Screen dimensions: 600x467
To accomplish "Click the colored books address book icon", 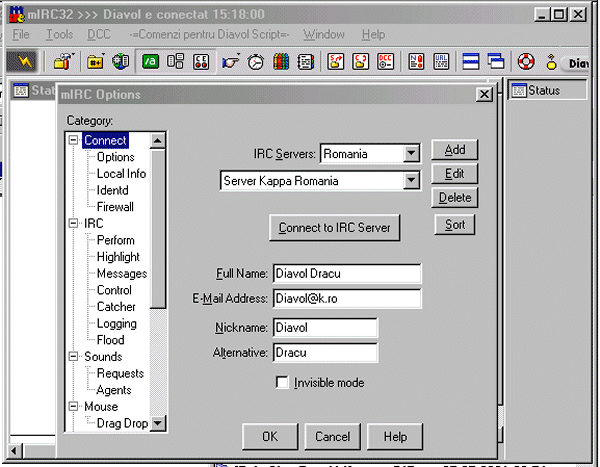I will coord(280,61).
